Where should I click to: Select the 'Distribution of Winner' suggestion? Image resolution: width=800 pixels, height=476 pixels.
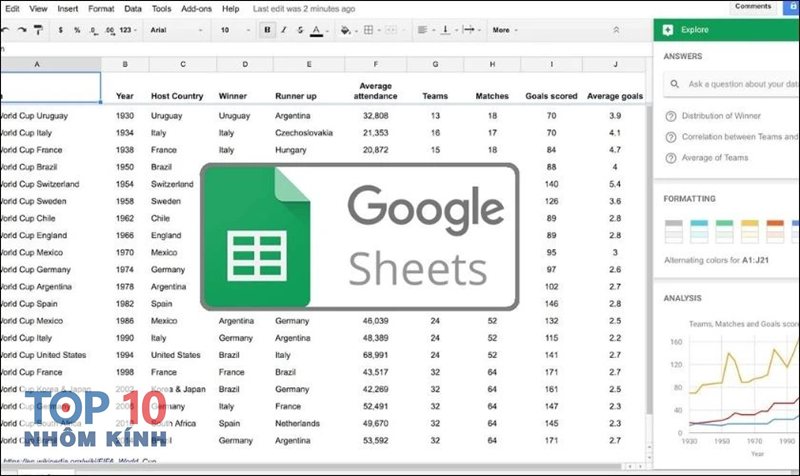721,116
